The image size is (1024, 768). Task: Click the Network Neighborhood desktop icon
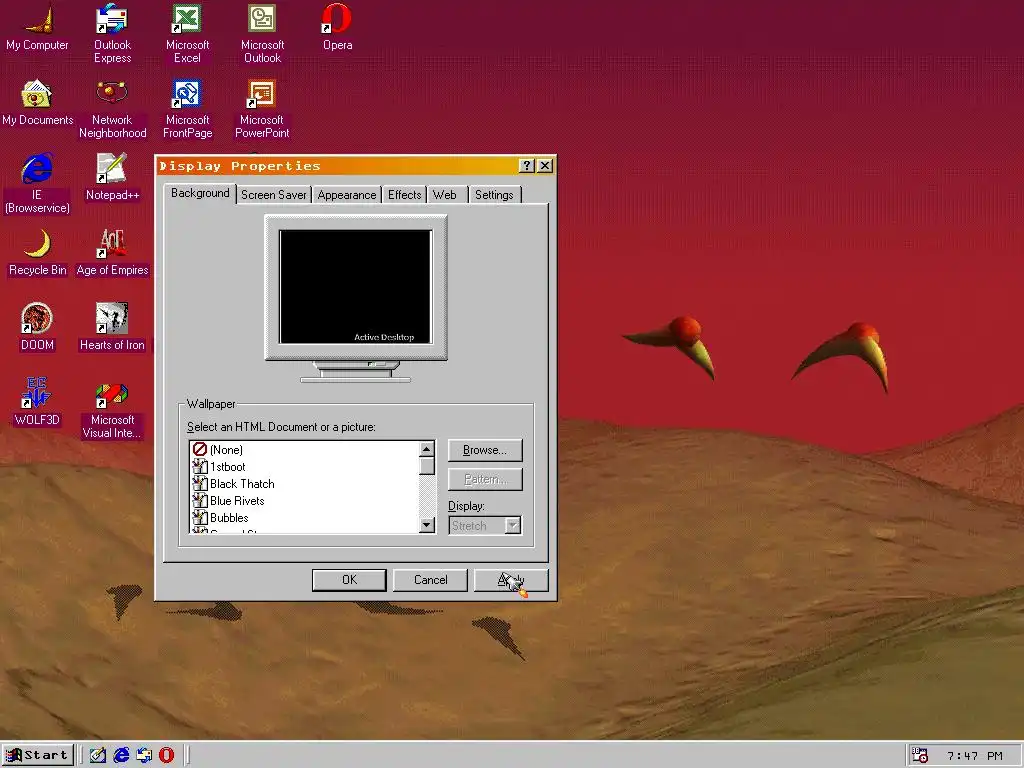tap(112, 108)
